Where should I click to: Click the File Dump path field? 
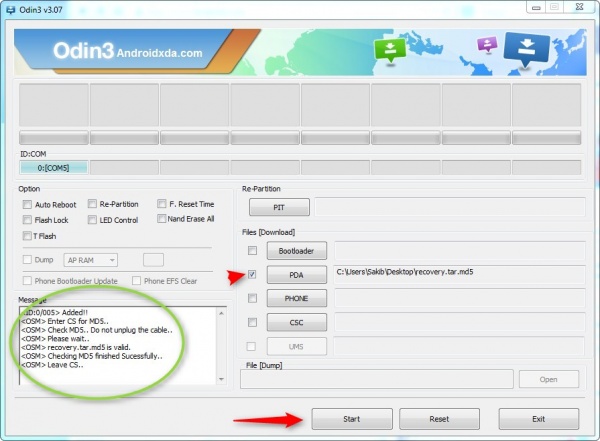click(x=377, y=379)
